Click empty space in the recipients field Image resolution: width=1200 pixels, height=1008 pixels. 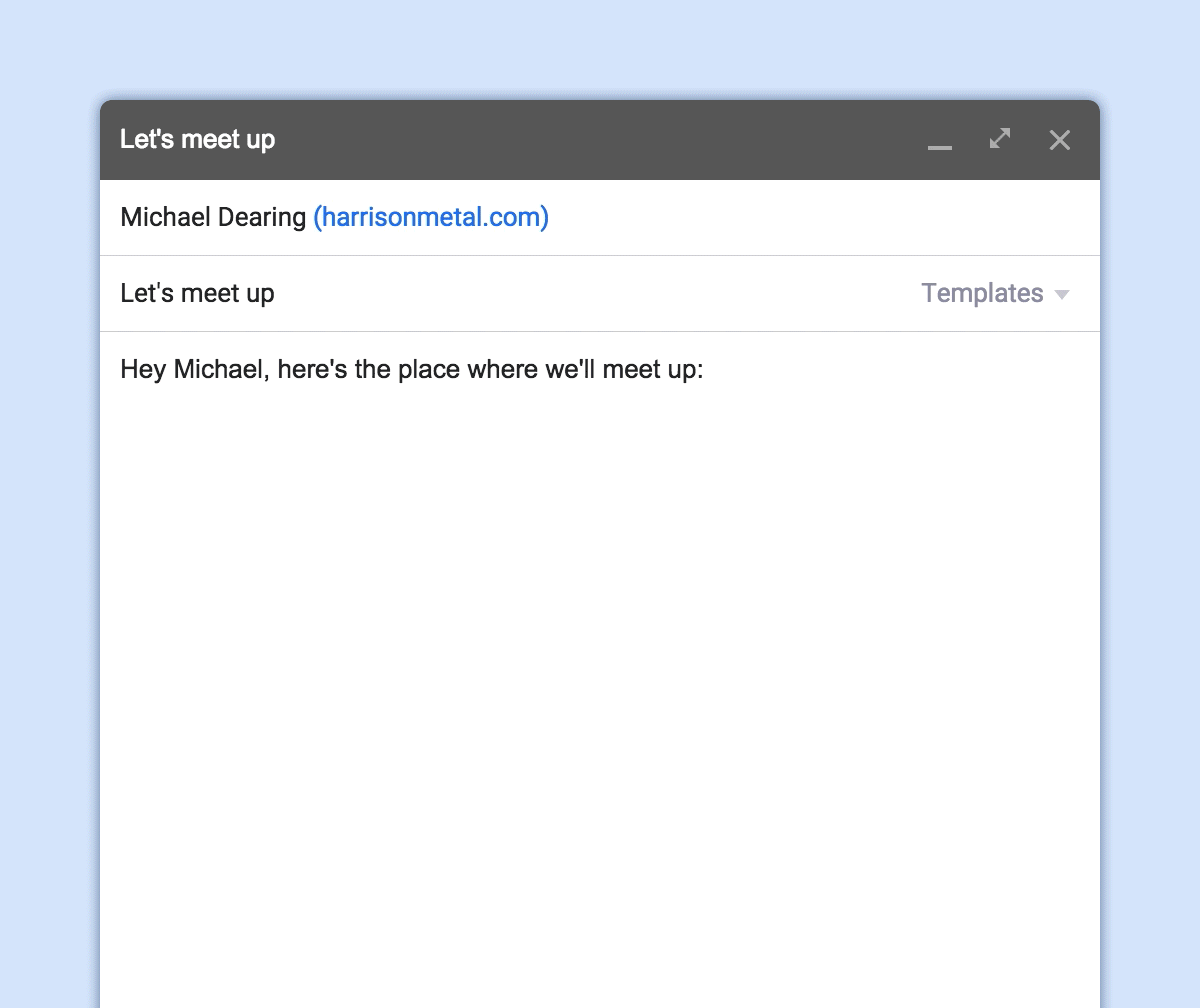820,217
